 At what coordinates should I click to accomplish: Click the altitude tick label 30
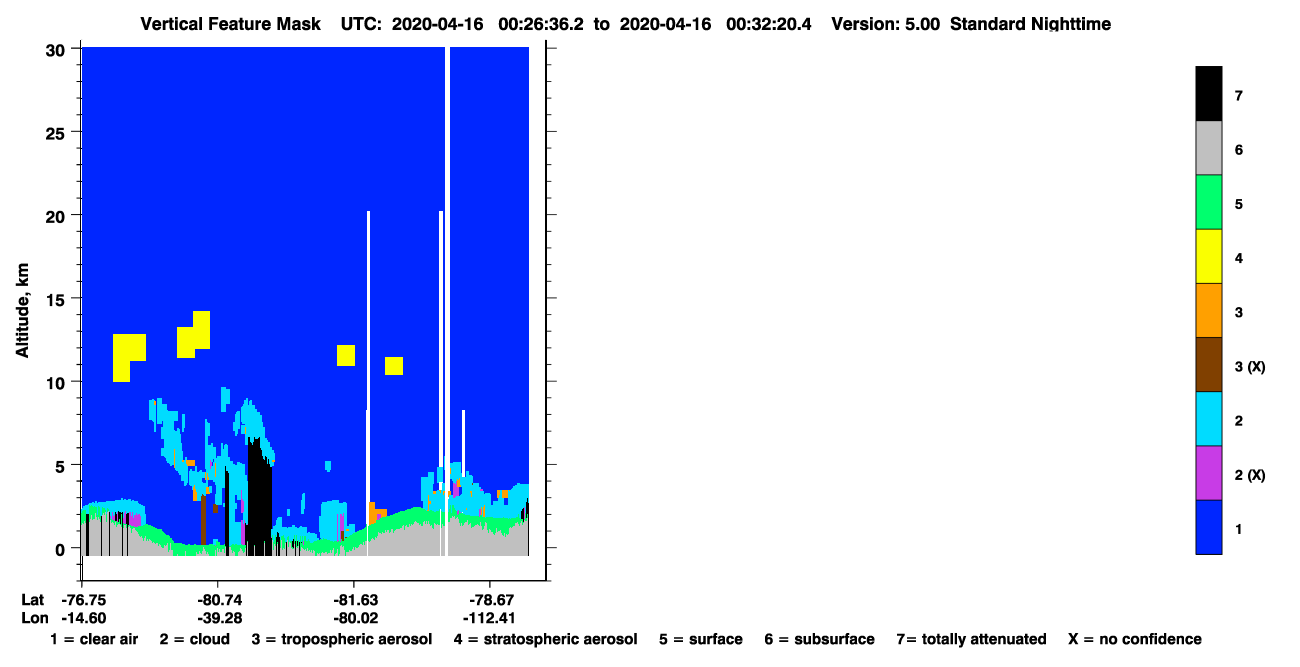(x=58, y=49)
